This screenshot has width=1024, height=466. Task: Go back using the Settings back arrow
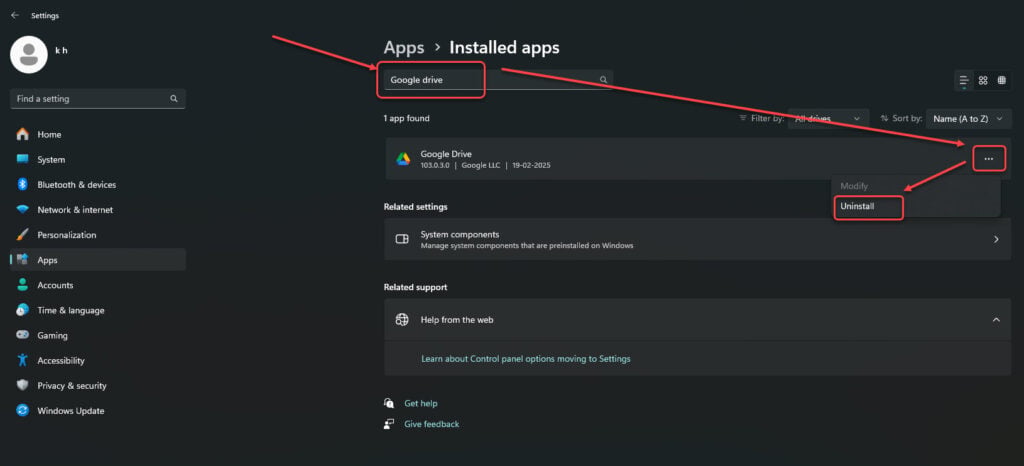[x=14, y=15]
